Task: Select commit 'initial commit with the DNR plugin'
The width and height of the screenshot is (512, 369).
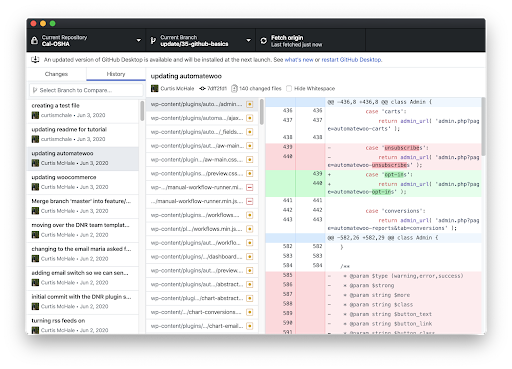Action: [83, 302]
